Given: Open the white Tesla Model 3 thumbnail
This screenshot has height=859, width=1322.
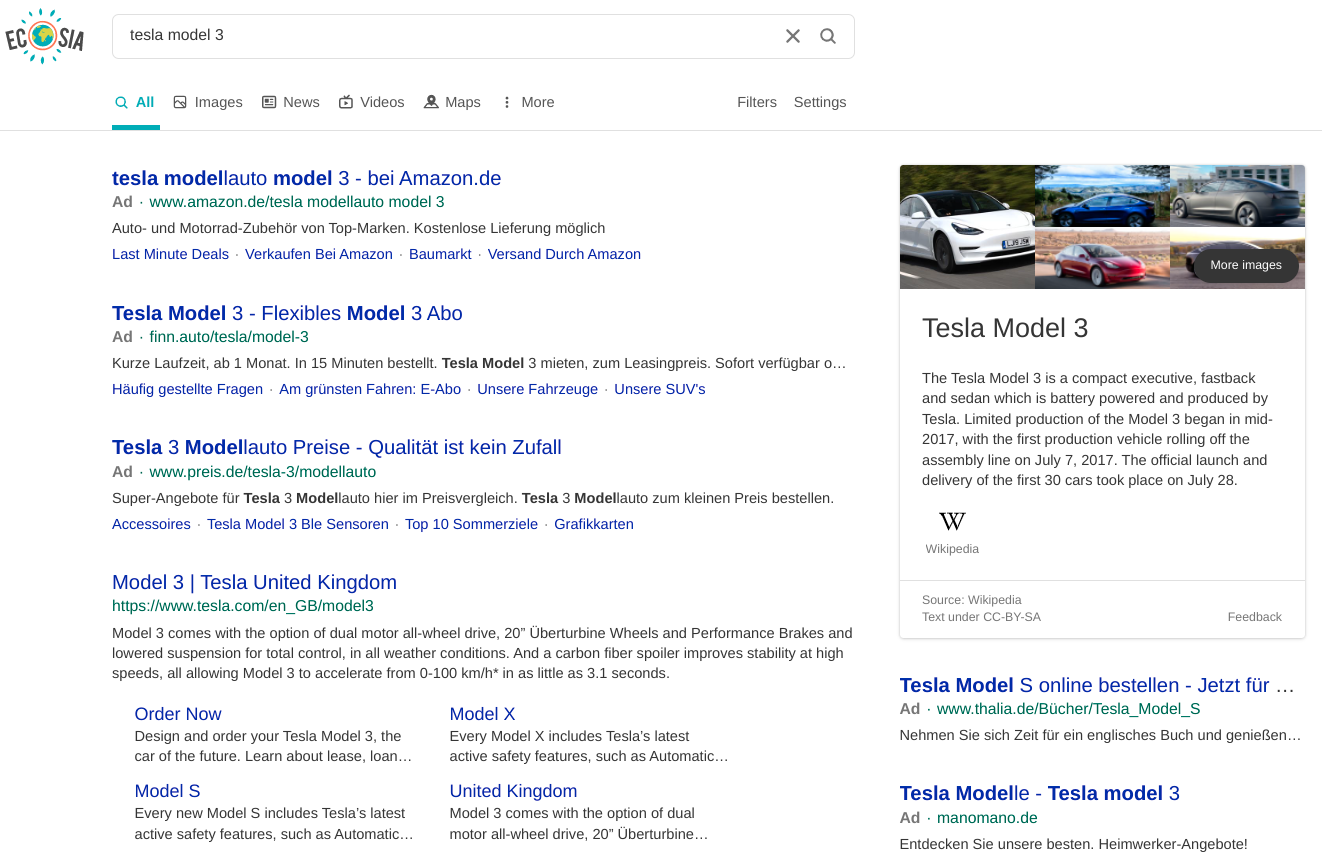Looking at the screenshot, I should pyautogui.click(x=967, y=227).
